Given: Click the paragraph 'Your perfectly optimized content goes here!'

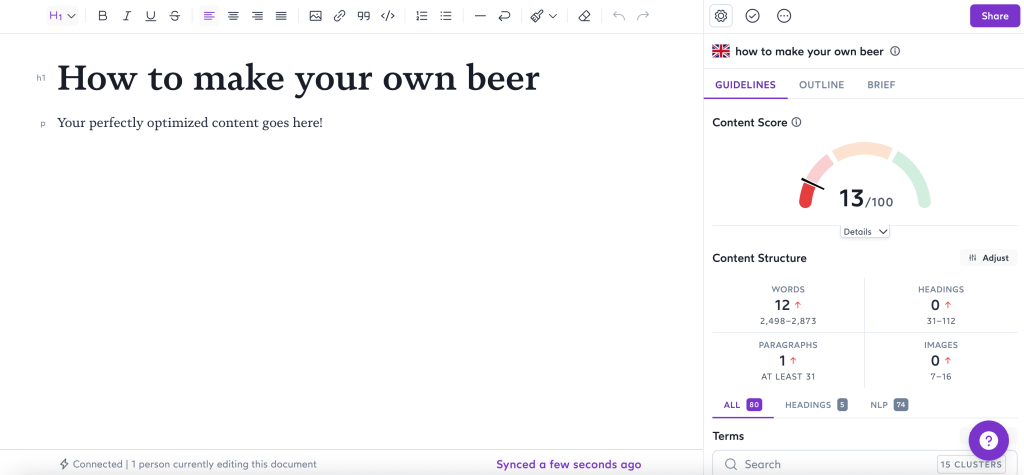Looking at the screenshot, I should 190,123.
